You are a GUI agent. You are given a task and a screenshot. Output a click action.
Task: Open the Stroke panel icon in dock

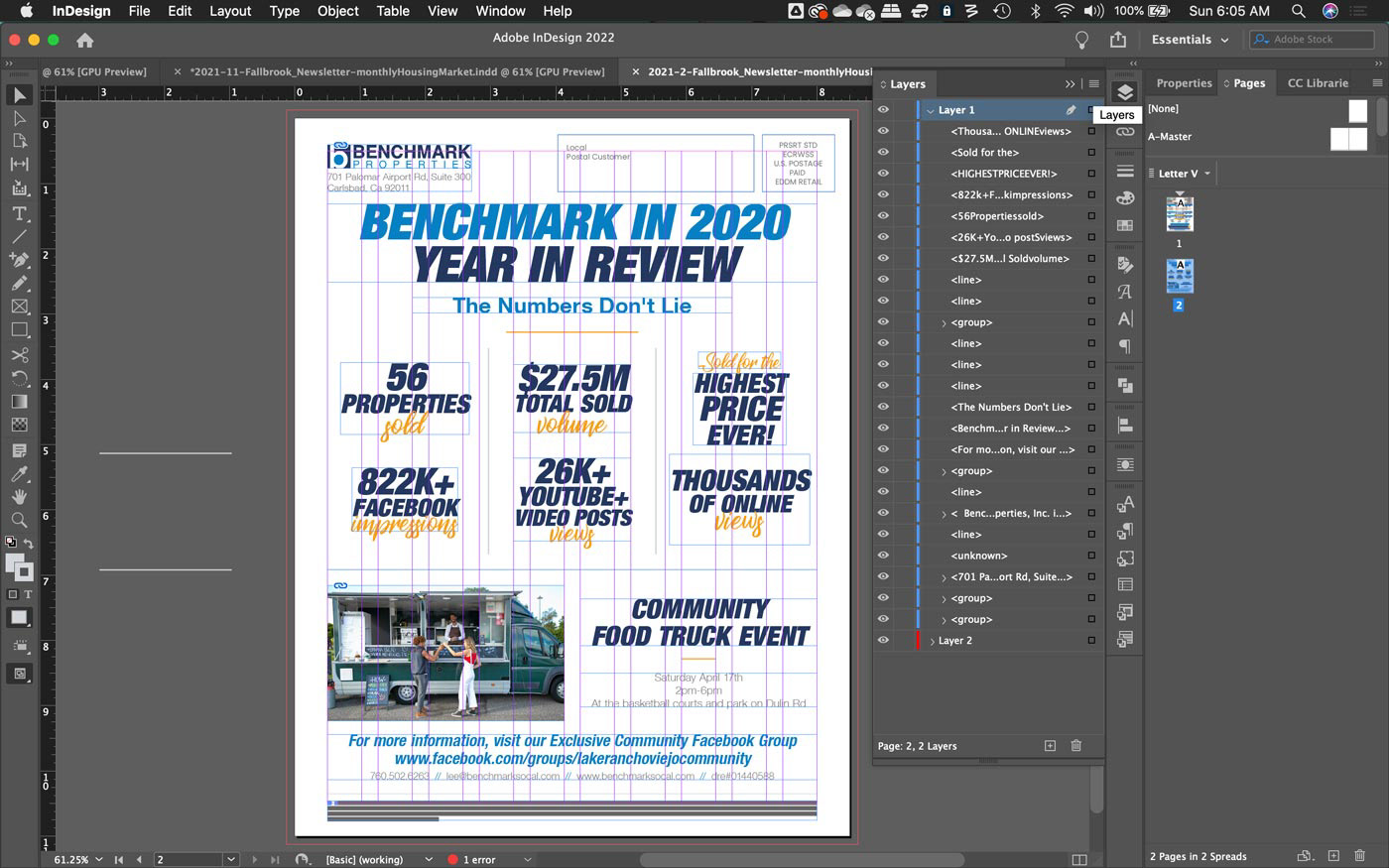pos(1124,172)
